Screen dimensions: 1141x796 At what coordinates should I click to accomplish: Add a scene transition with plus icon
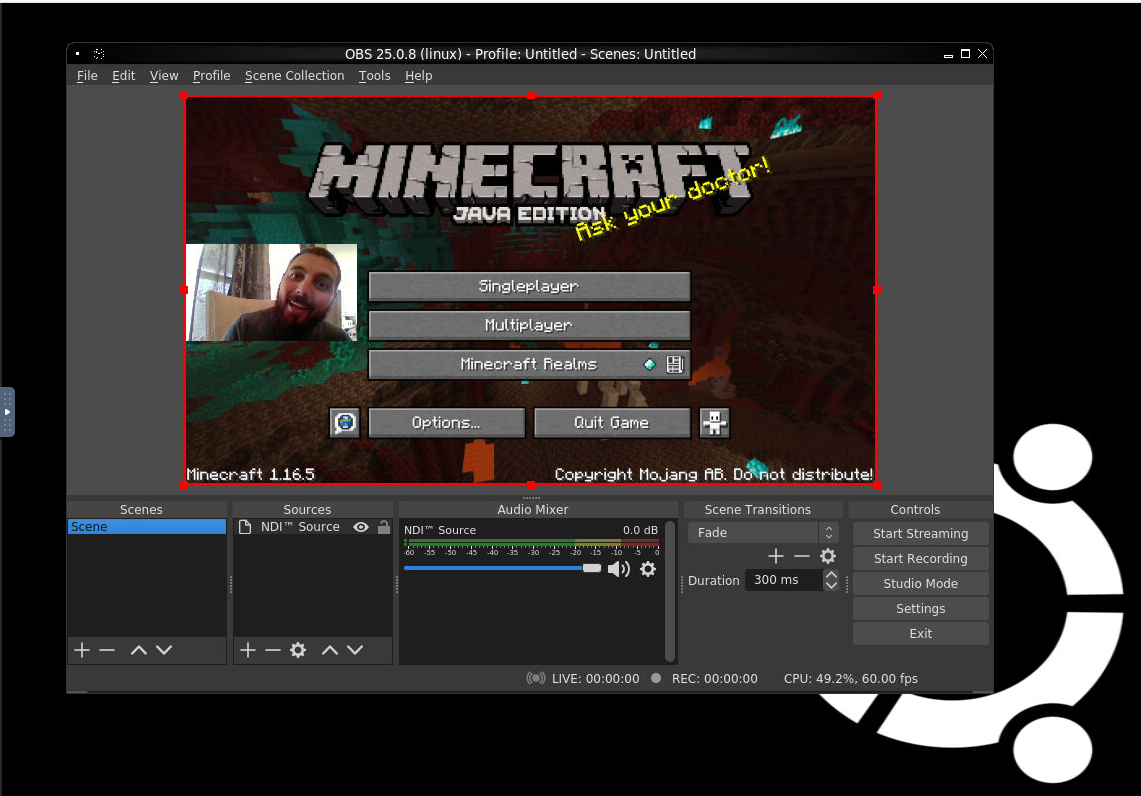(776, 557)
